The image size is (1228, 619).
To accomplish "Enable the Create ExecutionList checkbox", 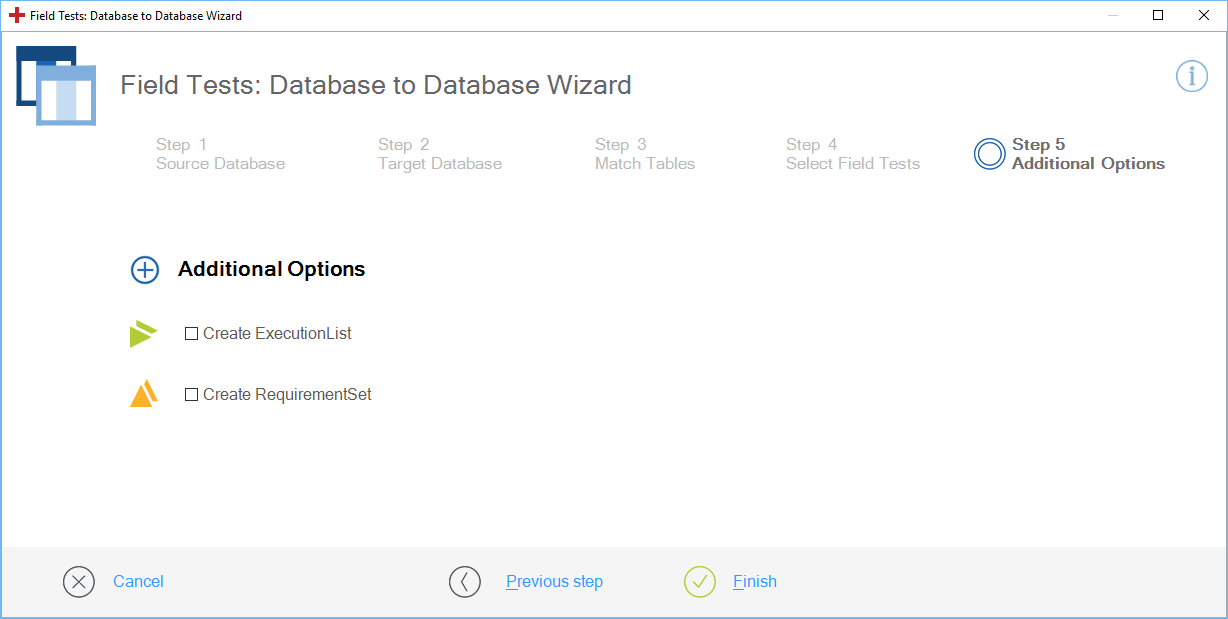I will (x=192, y=334).
